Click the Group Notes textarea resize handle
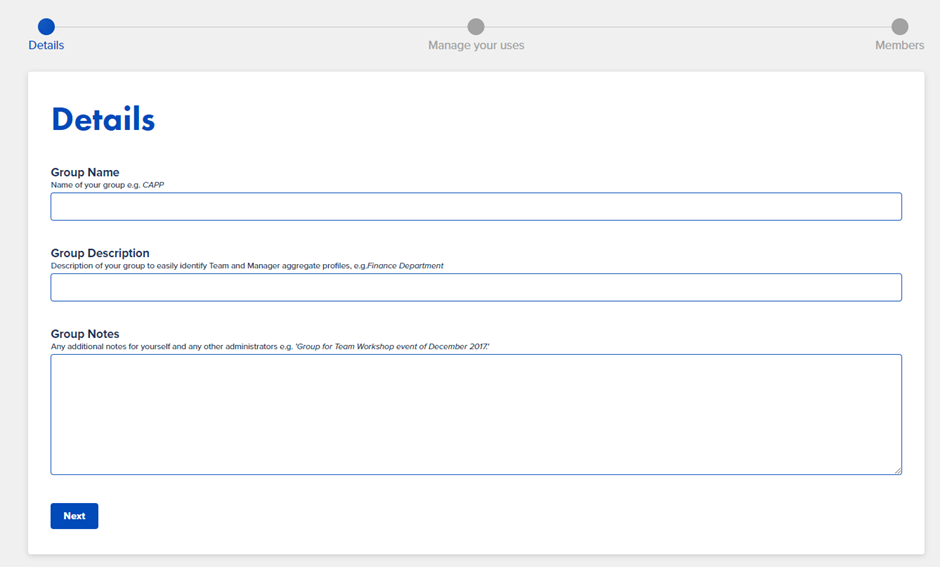Viewport: 940px width, 567px height. (x=897, y=471)
